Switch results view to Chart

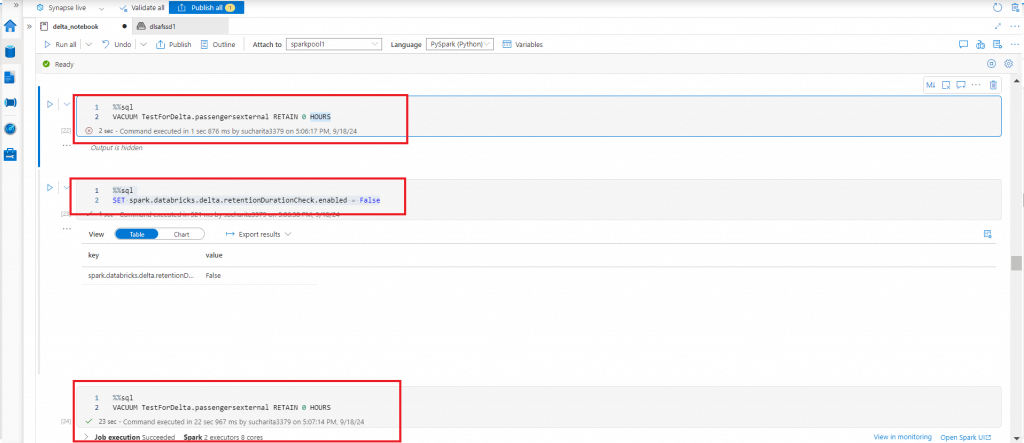[182, 234]
